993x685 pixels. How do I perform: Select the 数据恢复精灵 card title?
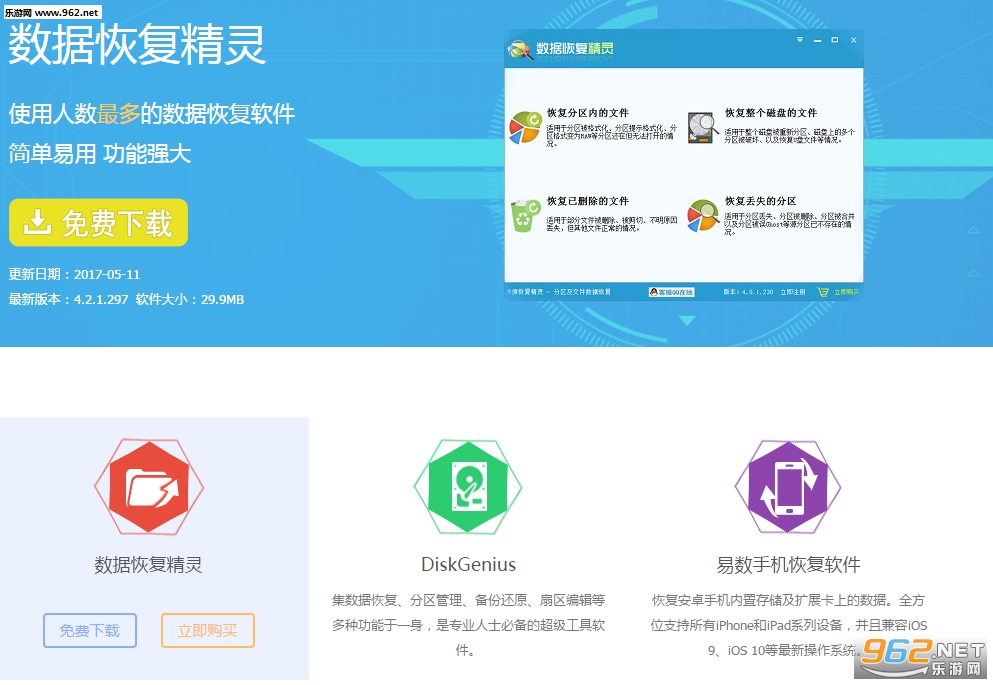[149, 564]
